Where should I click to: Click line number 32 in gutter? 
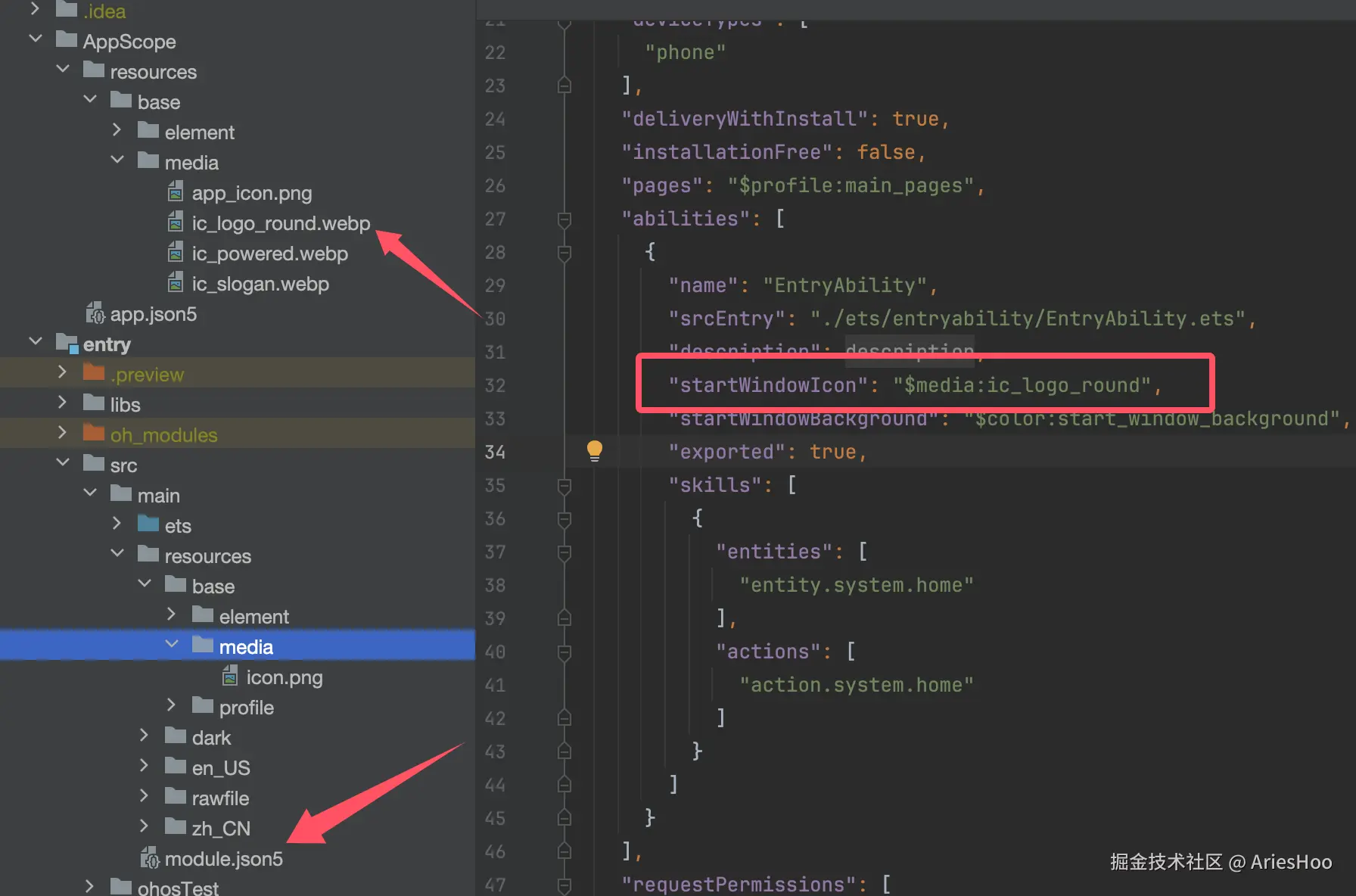pyautogui.click(x=495, y=385)
